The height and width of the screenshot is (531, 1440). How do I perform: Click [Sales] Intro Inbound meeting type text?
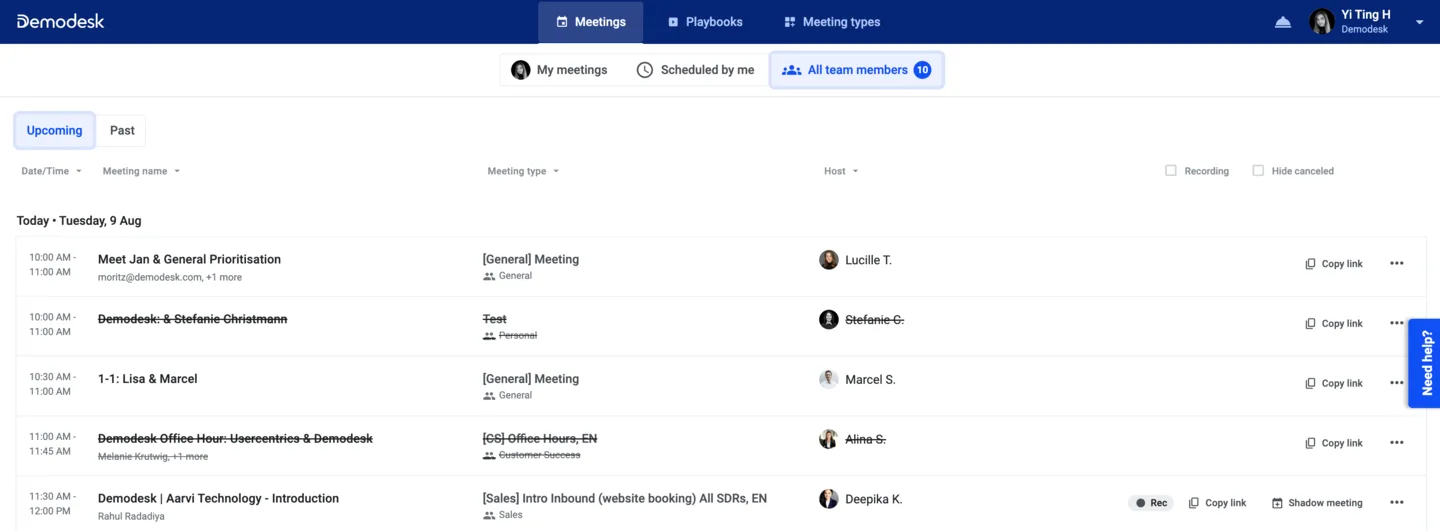tap(625, 499)
